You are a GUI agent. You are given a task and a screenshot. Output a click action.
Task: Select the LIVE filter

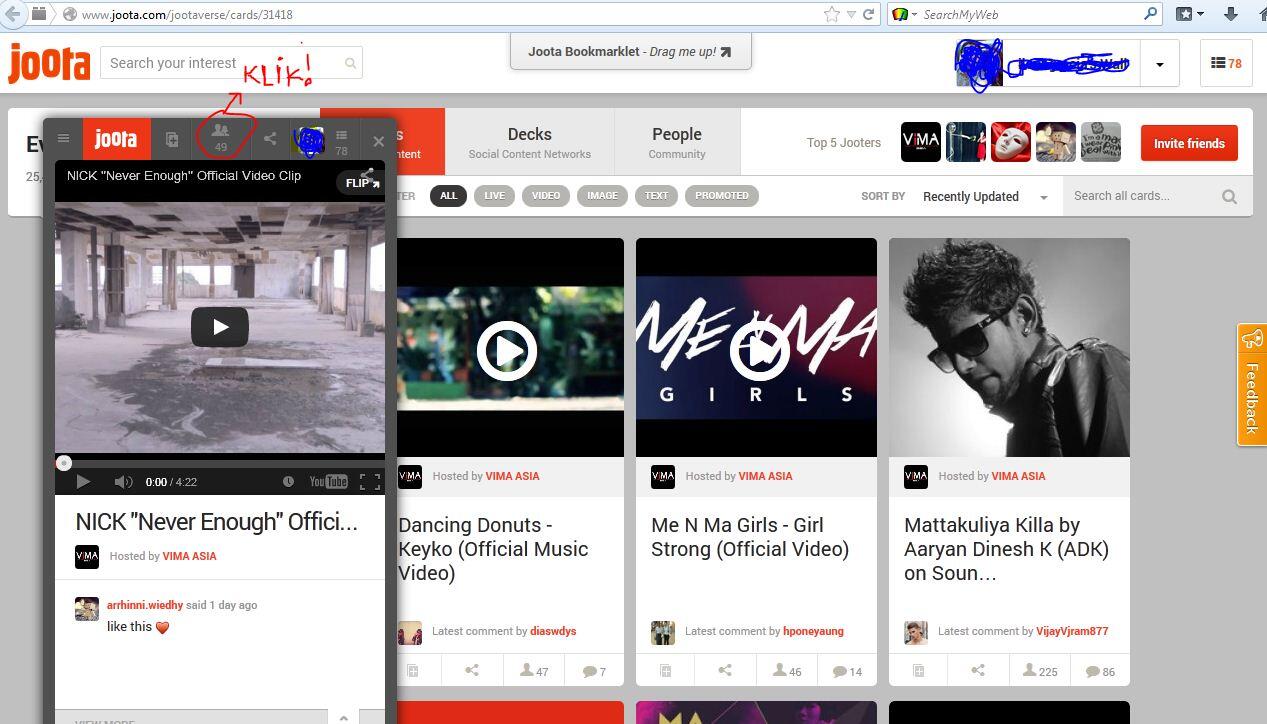click(x=494, y=196)
